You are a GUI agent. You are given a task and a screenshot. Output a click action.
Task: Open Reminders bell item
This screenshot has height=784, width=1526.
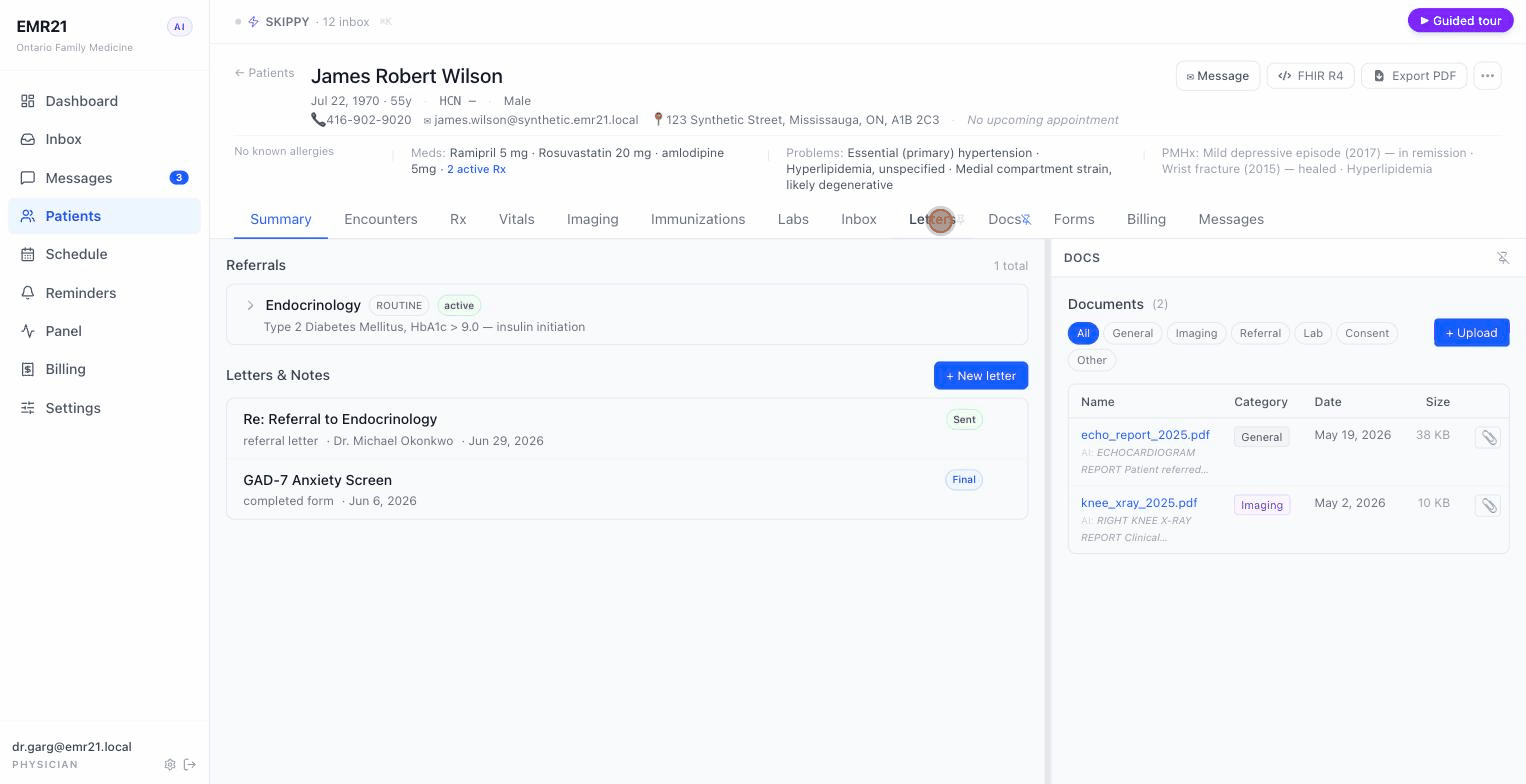104,293
